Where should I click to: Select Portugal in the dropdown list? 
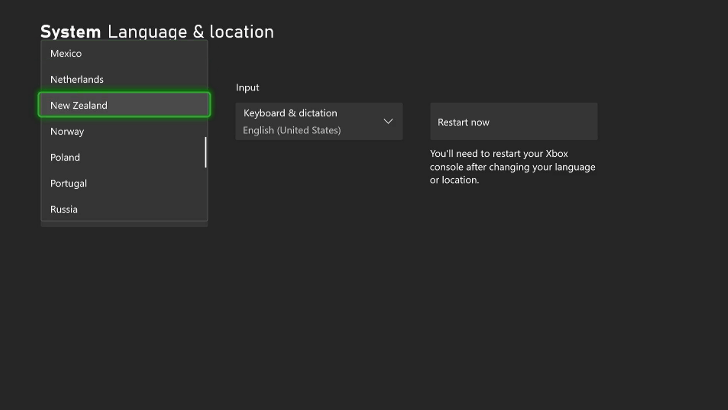point(124,183)
